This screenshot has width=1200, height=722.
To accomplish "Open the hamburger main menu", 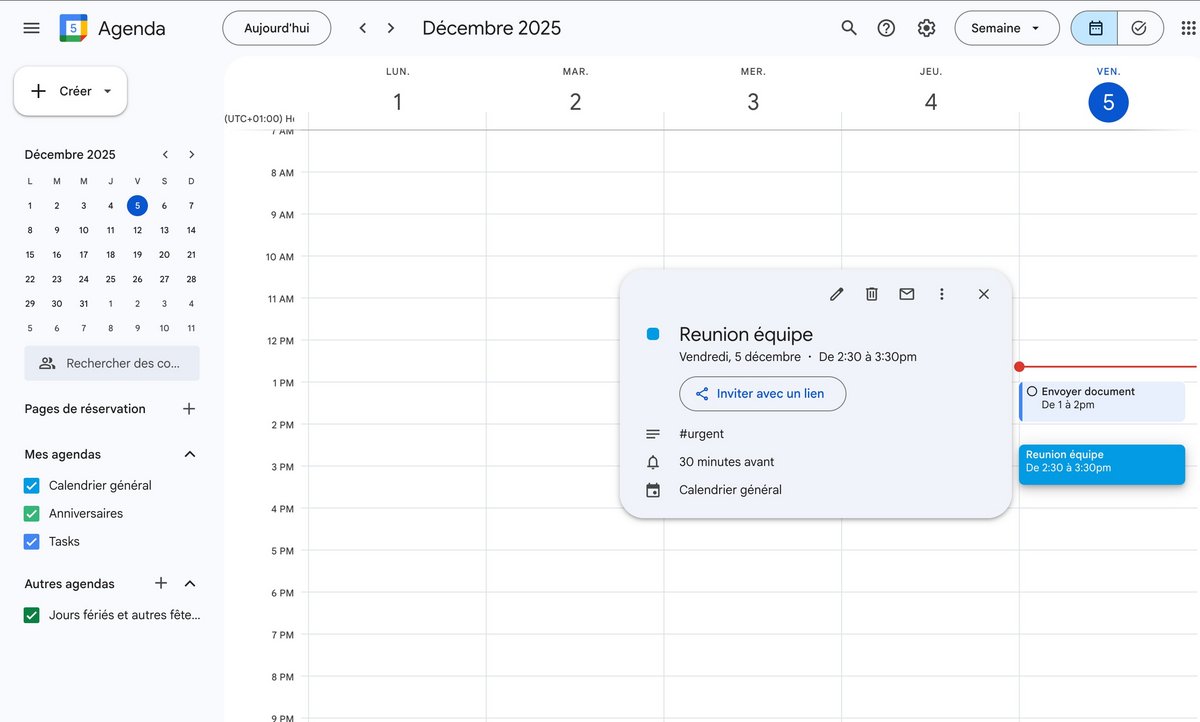I will (31, 28).
